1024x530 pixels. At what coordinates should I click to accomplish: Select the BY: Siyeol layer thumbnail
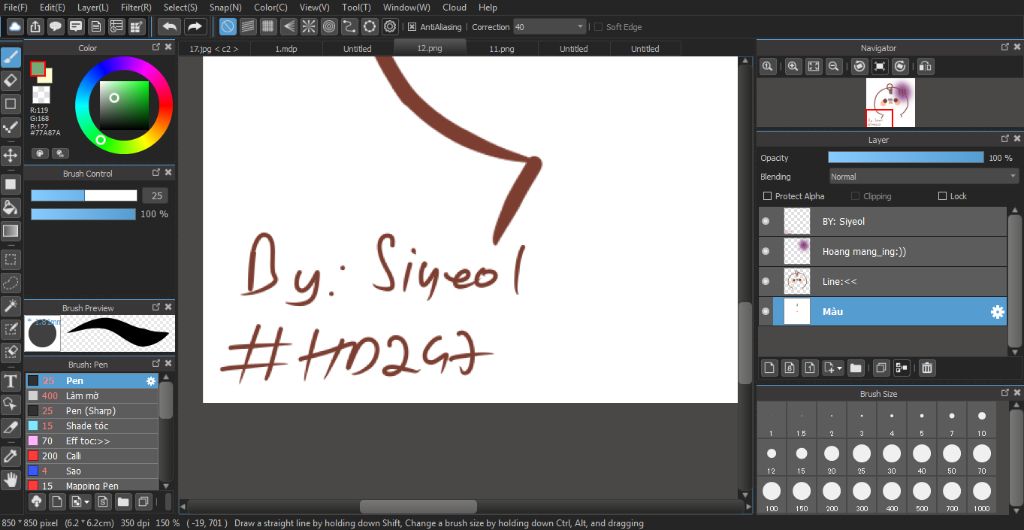(797, 221)
